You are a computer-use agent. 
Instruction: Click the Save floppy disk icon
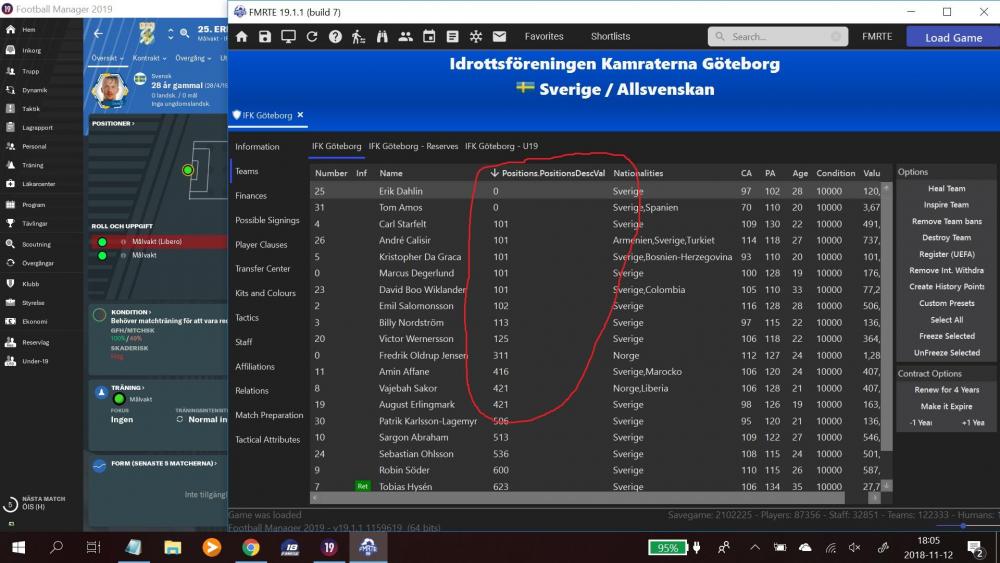(265, 37)
